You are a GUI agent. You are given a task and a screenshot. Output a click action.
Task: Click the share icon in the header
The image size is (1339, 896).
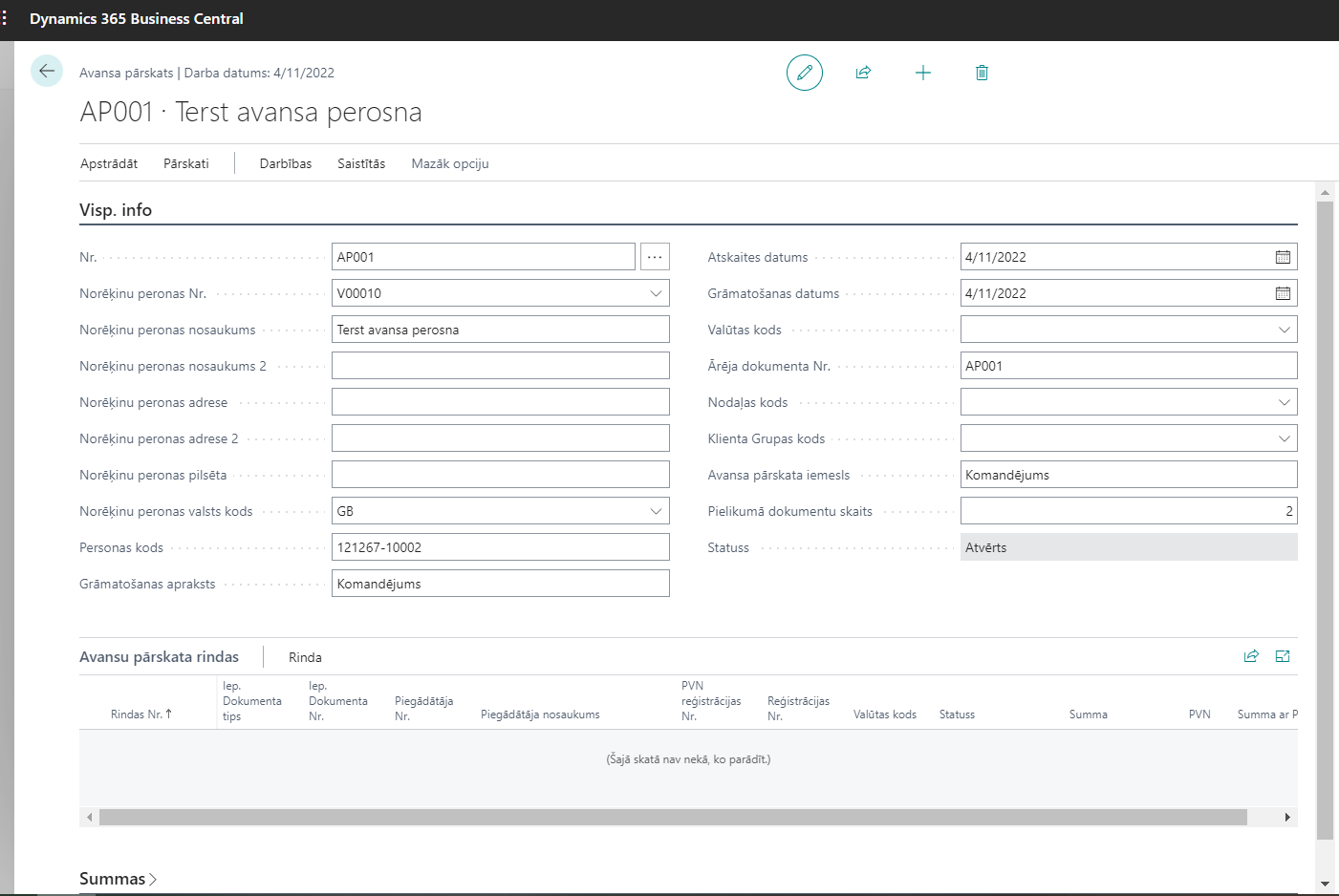pos(863,73)
